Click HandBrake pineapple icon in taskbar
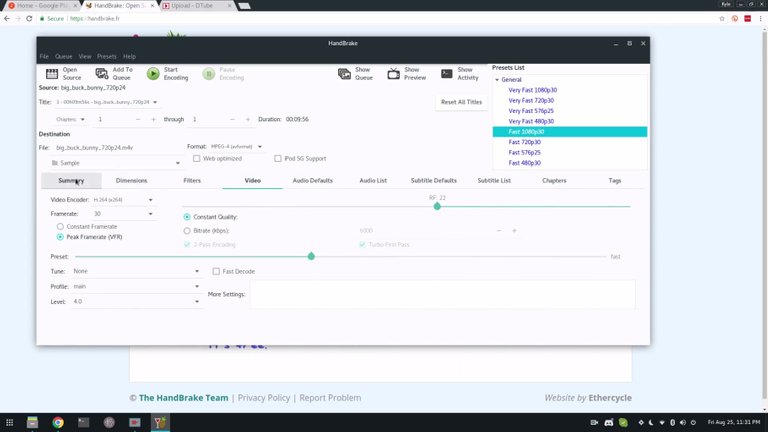768x432 pixels. pos(160,422)
